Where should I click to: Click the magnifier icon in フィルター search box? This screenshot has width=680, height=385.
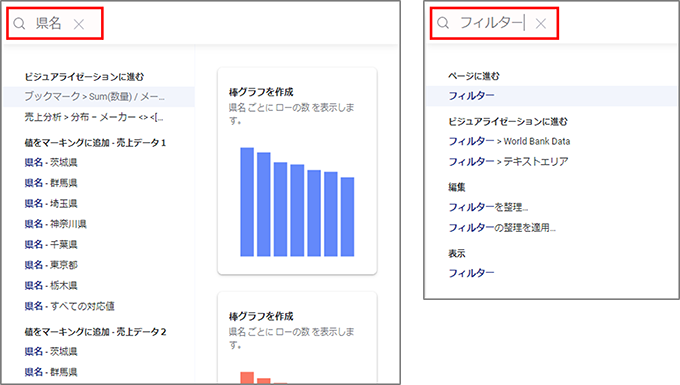click(x=443, y=23)
